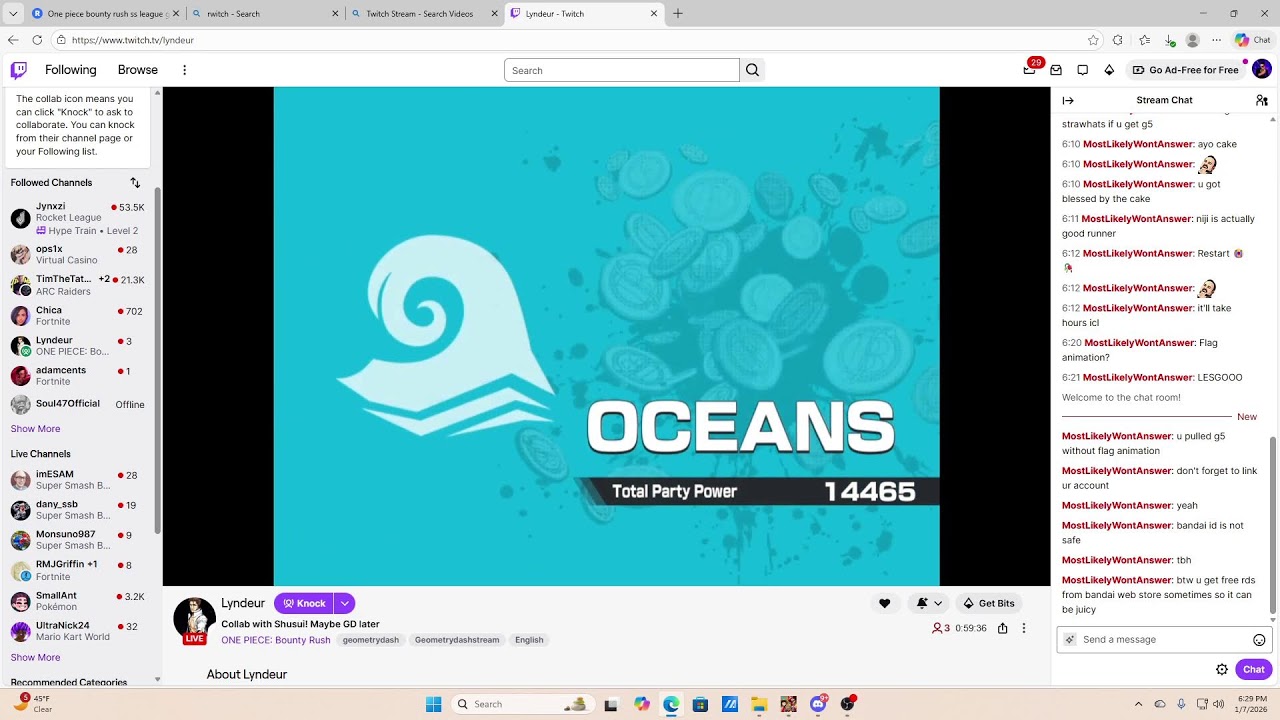This screenshot has height=720, width=1280.
Task: Click Go Ad-Free for Free button
Action: click(1185, 70)
